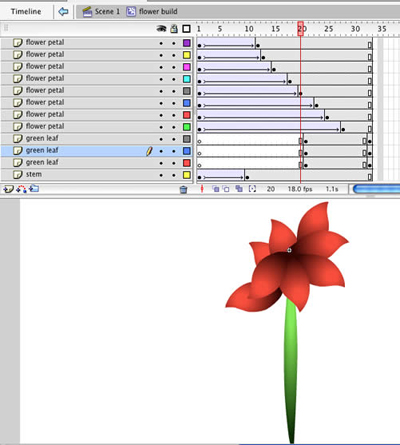Click the Center Frame icon

click(x=202, y=189)
